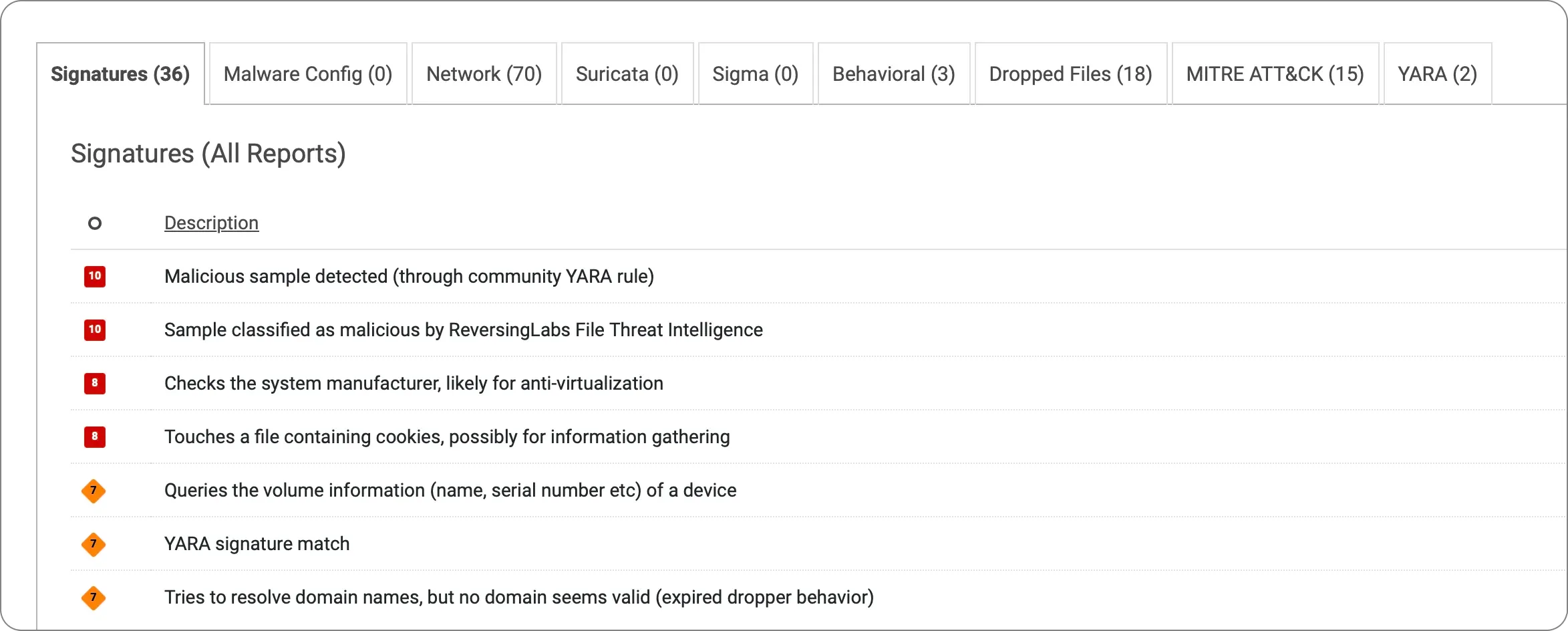
Task: Click severity 8 badge for cookies file row
Action: (x=95, y=436)
